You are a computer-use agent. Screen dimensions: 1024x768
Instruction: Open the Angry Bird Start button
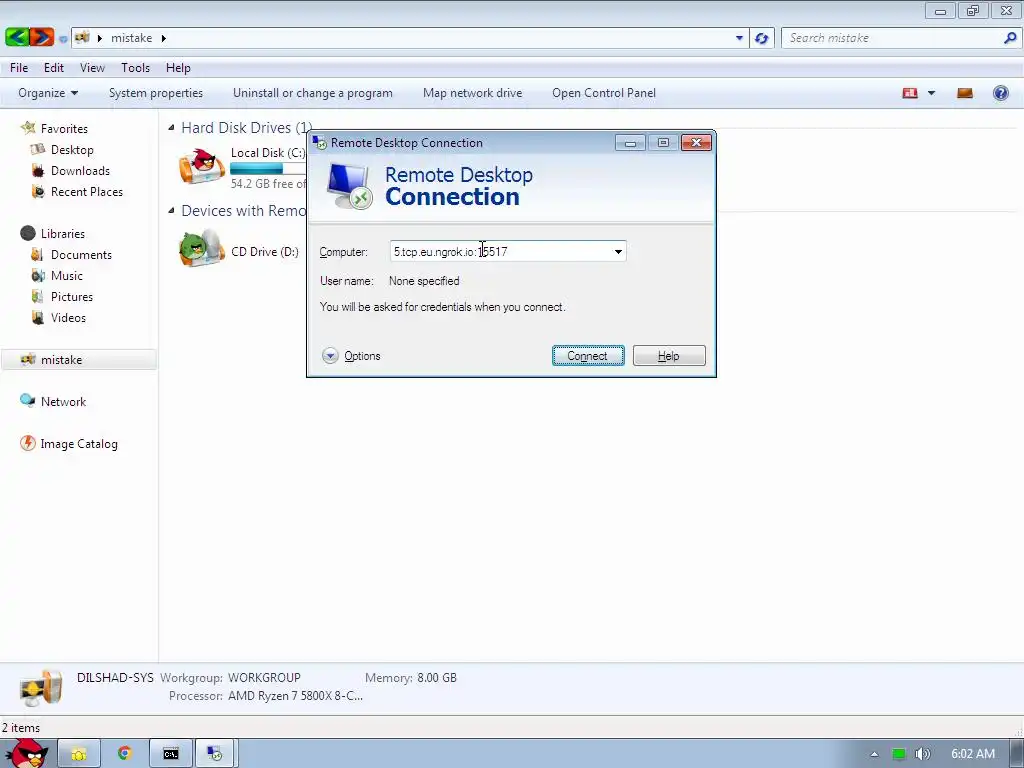26,754
